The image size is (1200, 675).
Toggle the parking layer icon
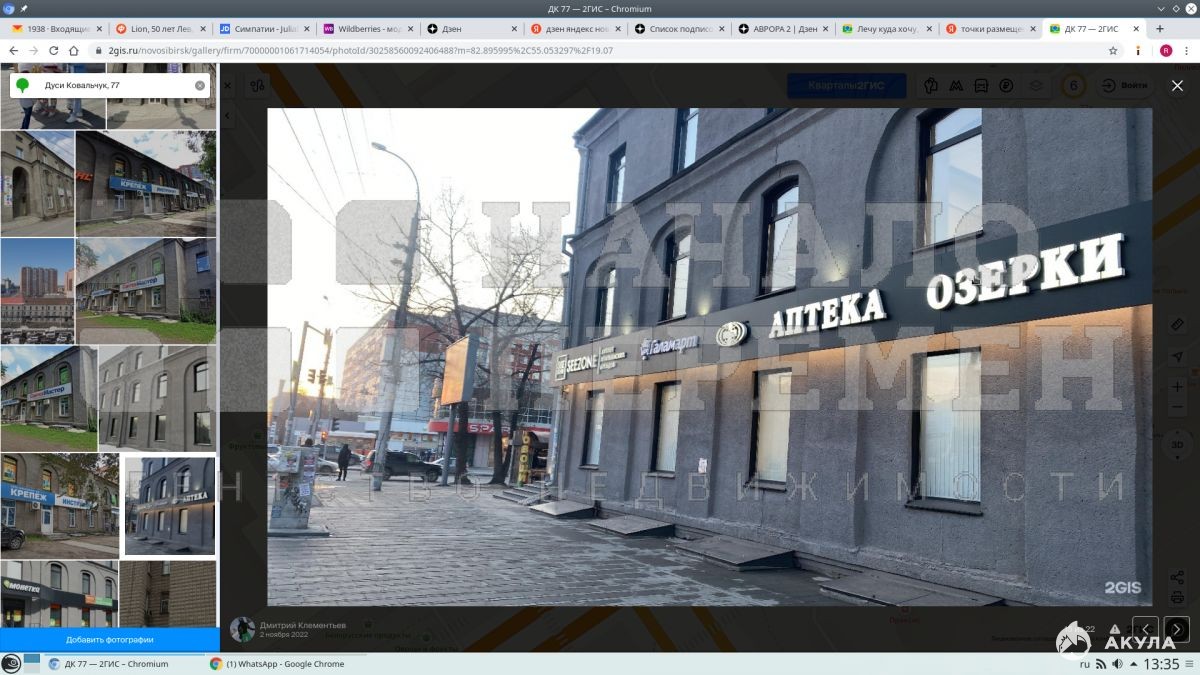pos(1006,86)
